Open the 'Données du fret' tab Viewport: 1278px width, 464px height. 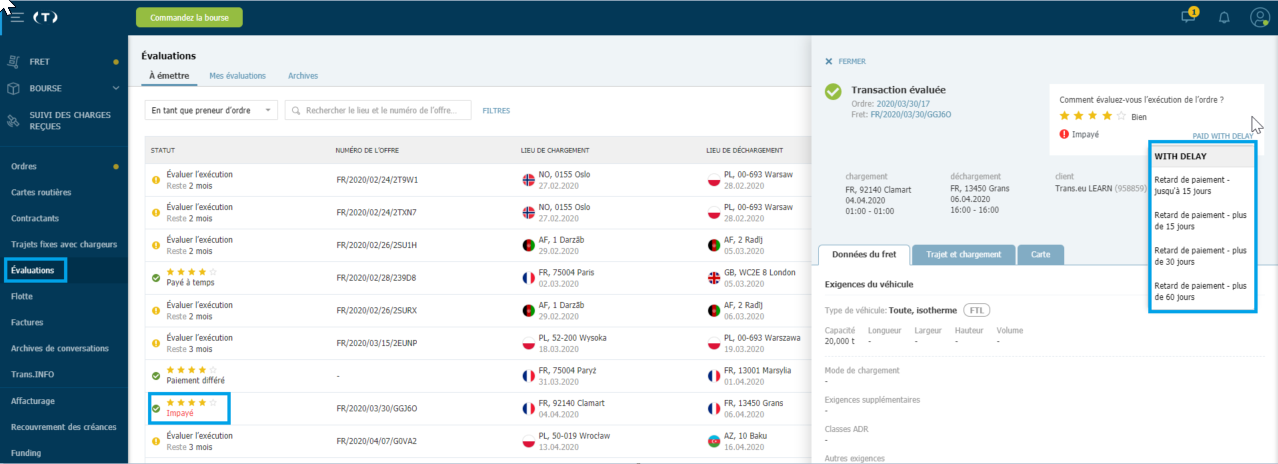tap(863, 254)
